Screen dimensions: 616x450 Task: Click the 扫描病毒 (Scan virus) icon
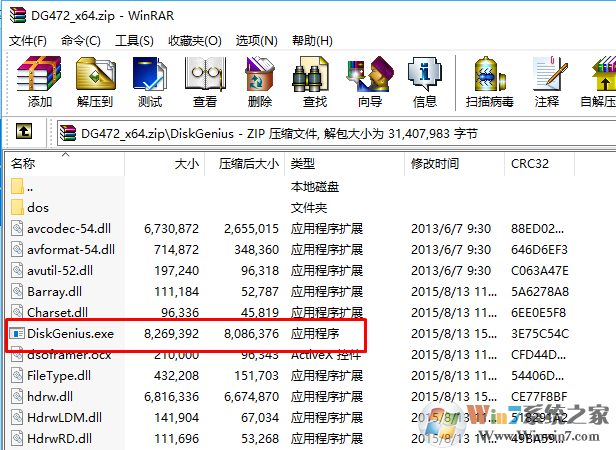[489, 73]
